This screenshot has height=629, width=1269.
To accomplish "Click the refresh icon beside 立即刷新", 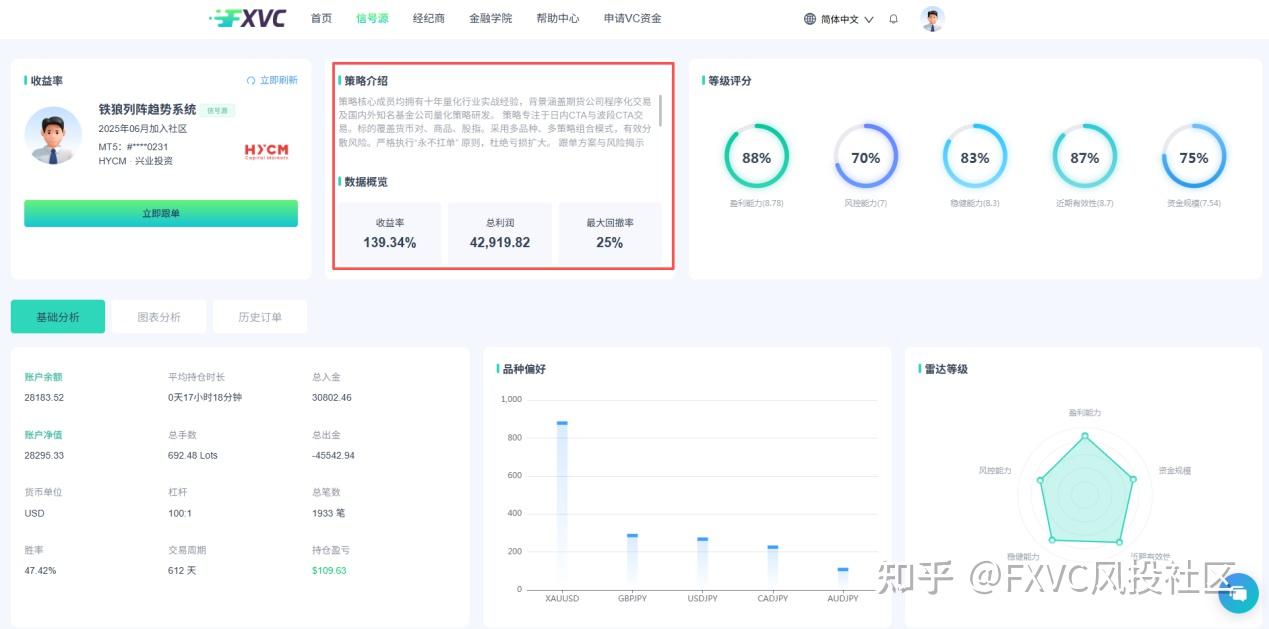I will (x=251, y=80).
